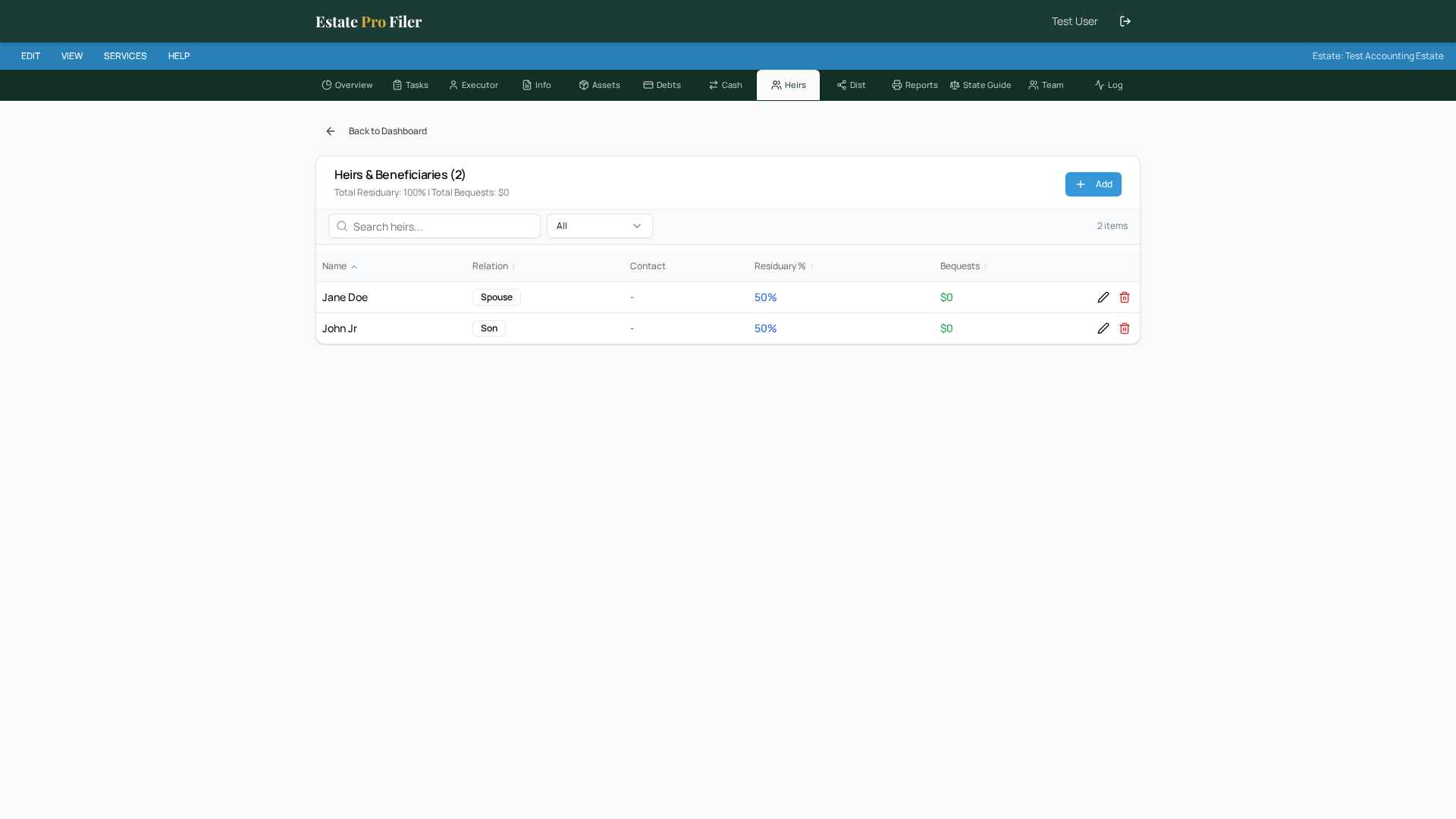Click the John Jr name cell
1456x819 pixels.
coord(340,328)
